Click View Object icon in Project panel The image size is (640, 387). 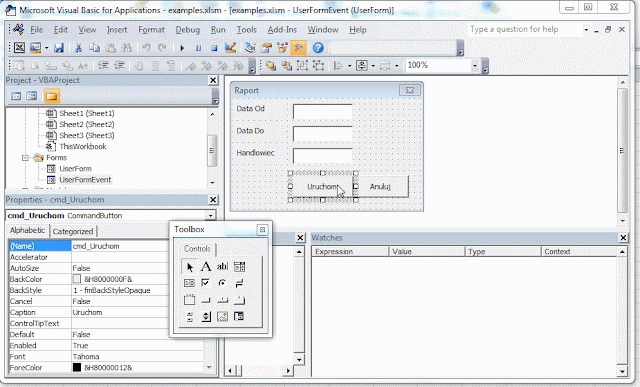coord(31,96)
